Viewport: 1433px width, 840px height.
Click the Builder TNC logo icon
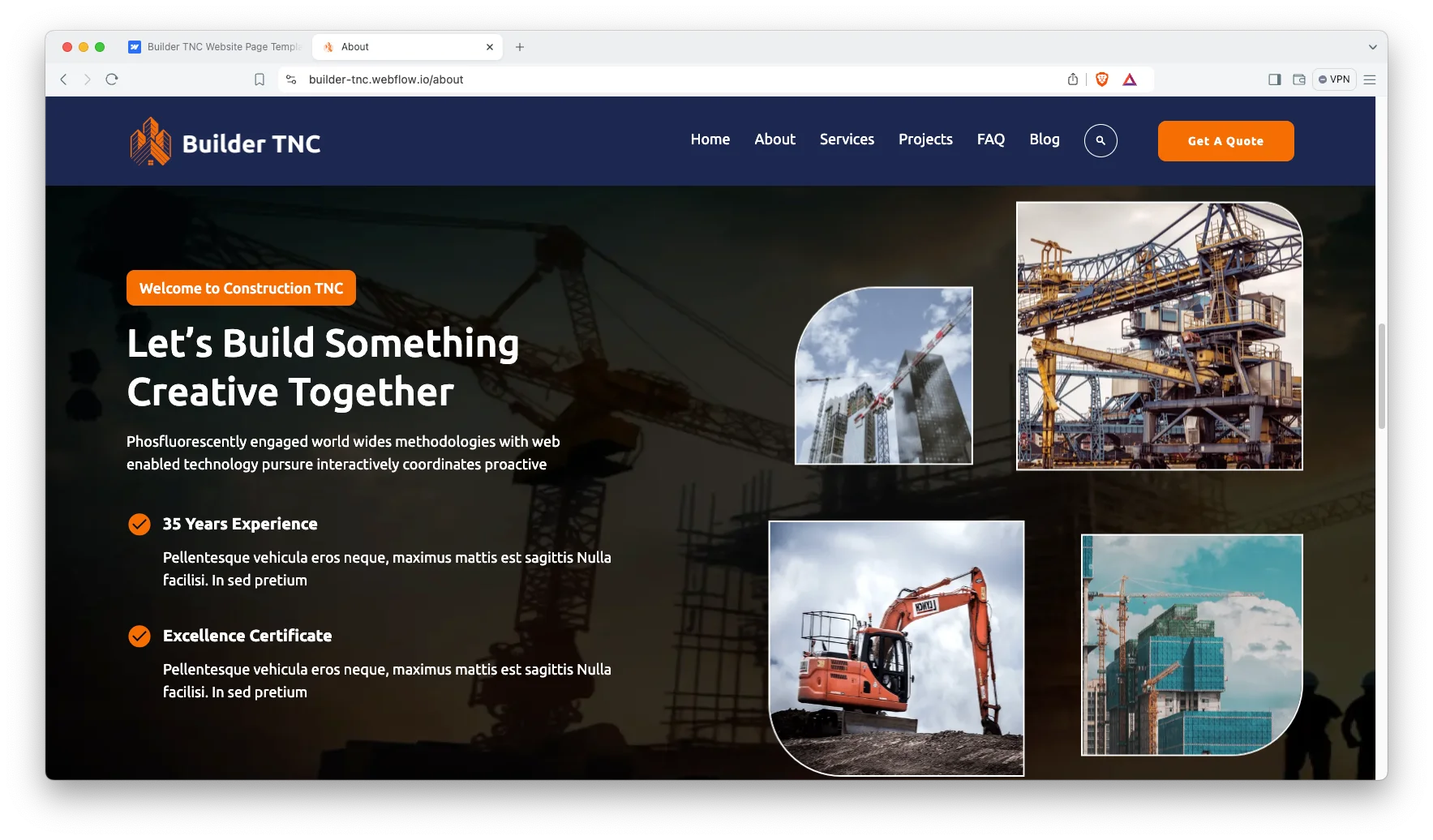click(x=150, y=142)
